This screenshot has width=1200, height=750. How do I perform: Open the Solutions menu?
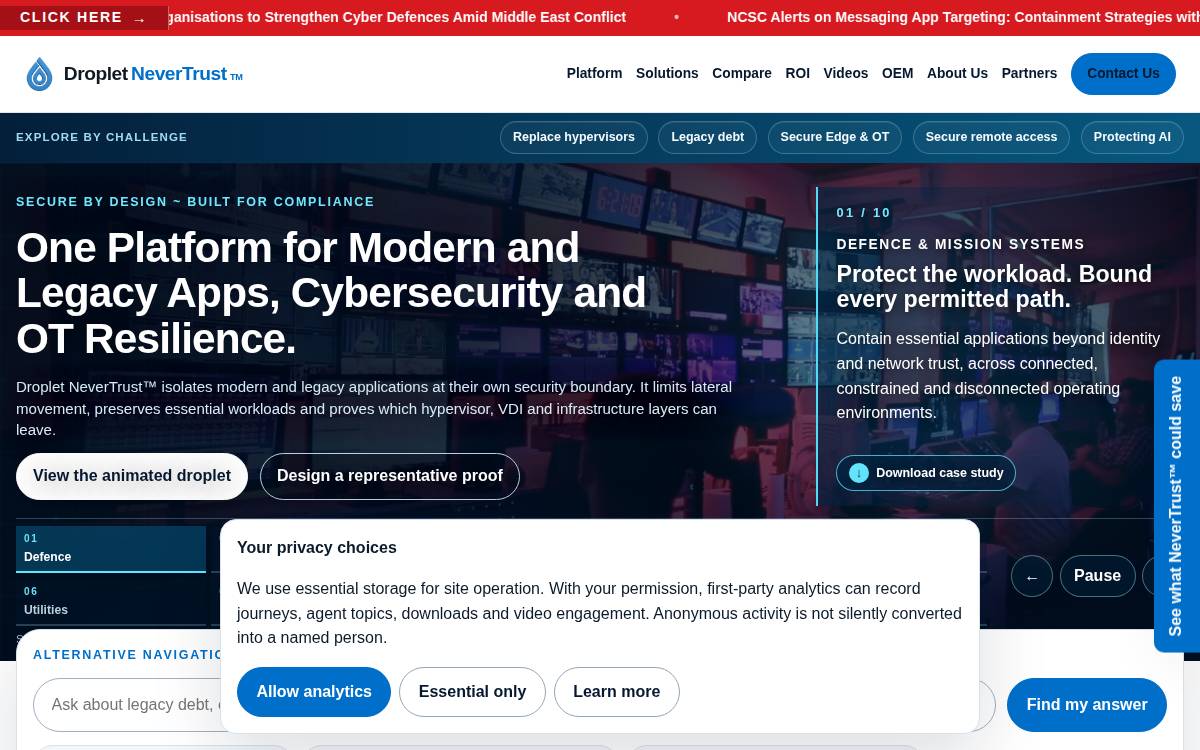tap(667, 73)
